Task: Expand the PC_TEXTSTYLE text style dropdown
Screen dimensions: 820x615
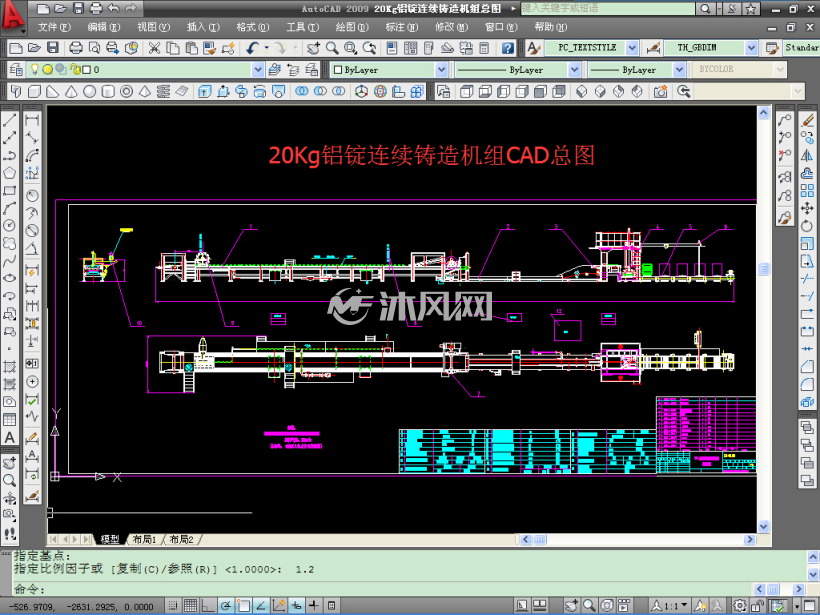Action: point(632,48)
